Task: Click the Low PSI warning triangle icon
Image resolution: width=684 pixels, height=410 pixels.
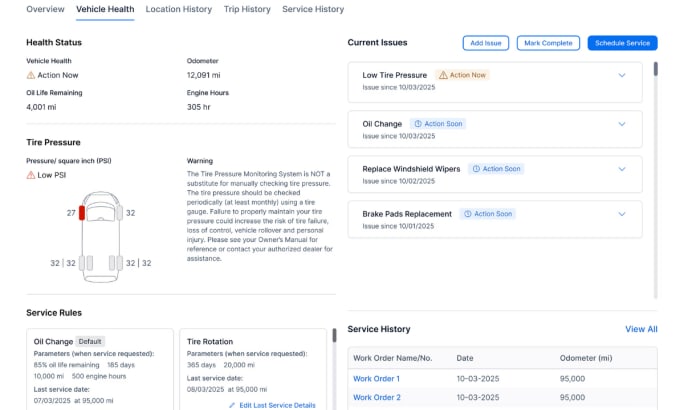Action: (31, 175)
